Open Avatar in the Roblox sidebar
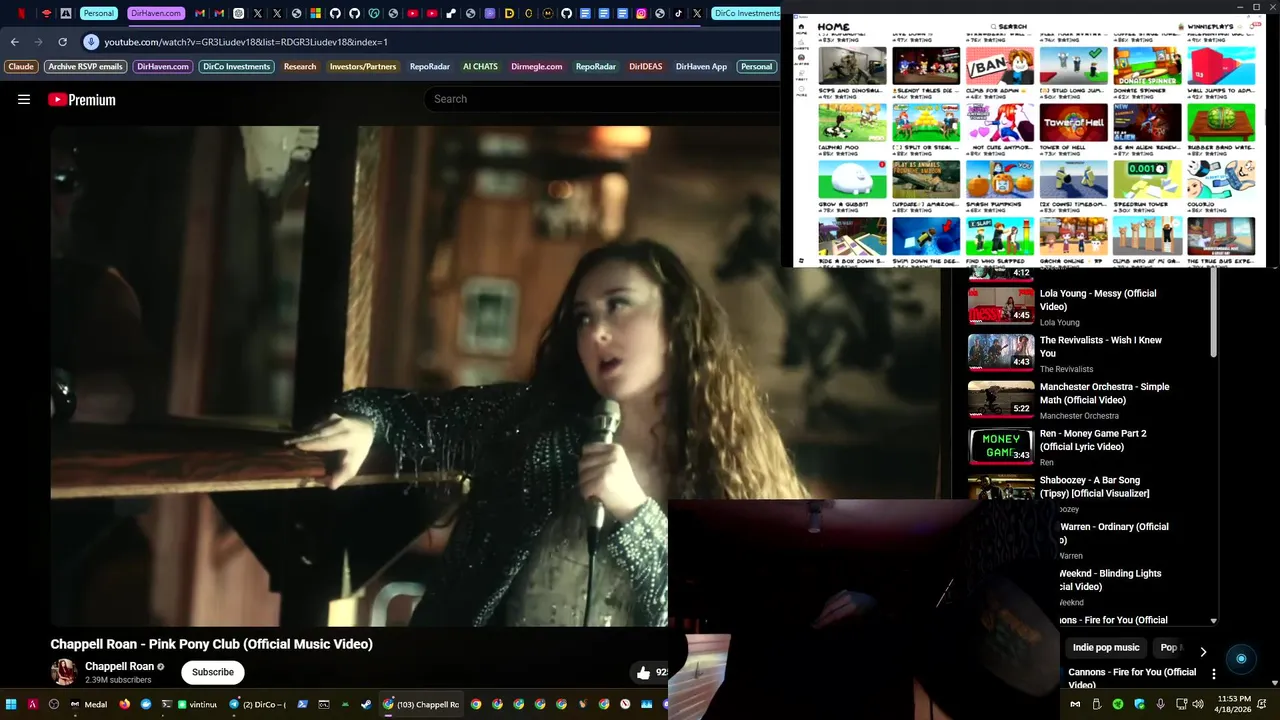The width and height of the screenshot is (1280, 720). pos(801,60)
